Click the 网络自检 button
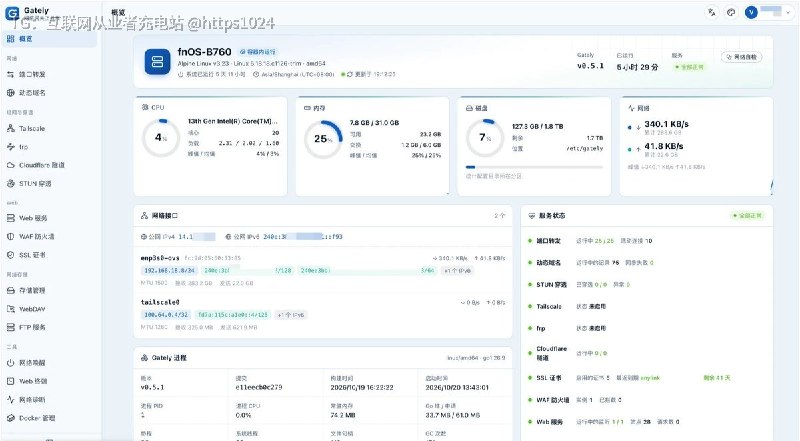Screen dimensions: 800x441 coord(742,57)
